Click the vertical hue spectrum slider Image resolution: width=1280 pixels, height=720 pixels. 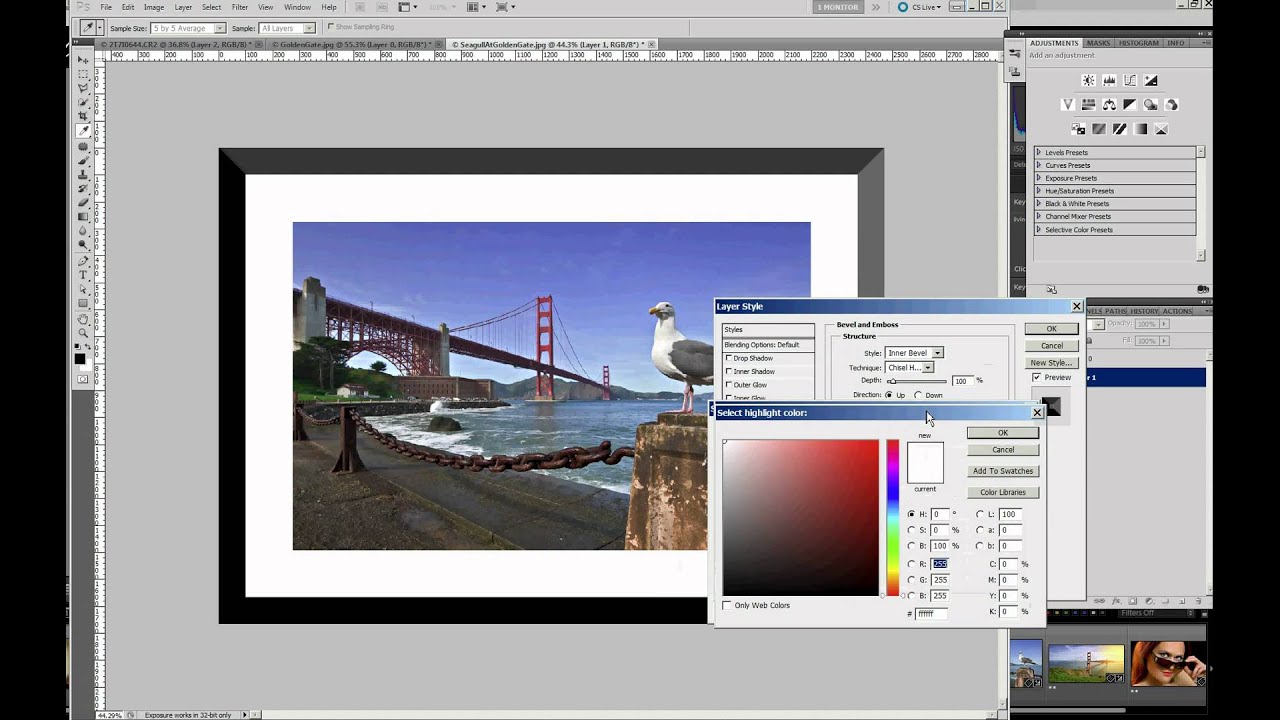pyautogui.click(x=892, y=518)
